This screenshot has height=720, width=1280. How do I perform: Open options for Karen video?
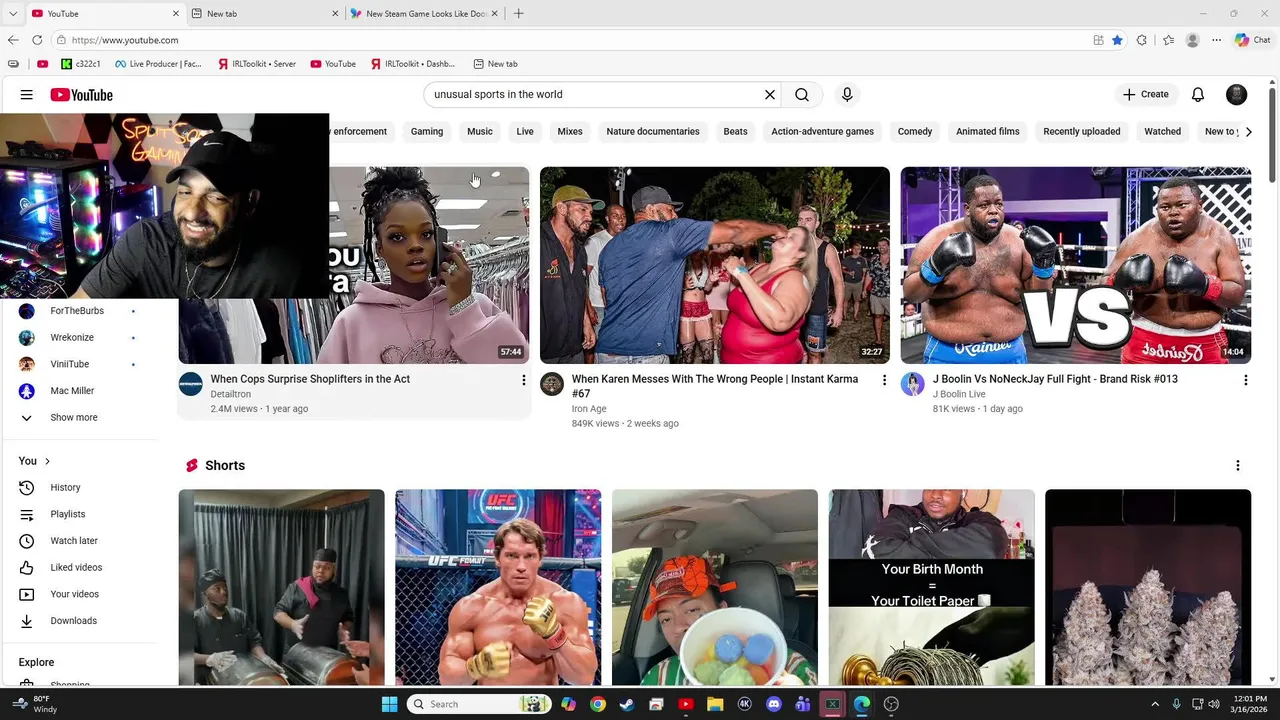click(x=884, y=380)
